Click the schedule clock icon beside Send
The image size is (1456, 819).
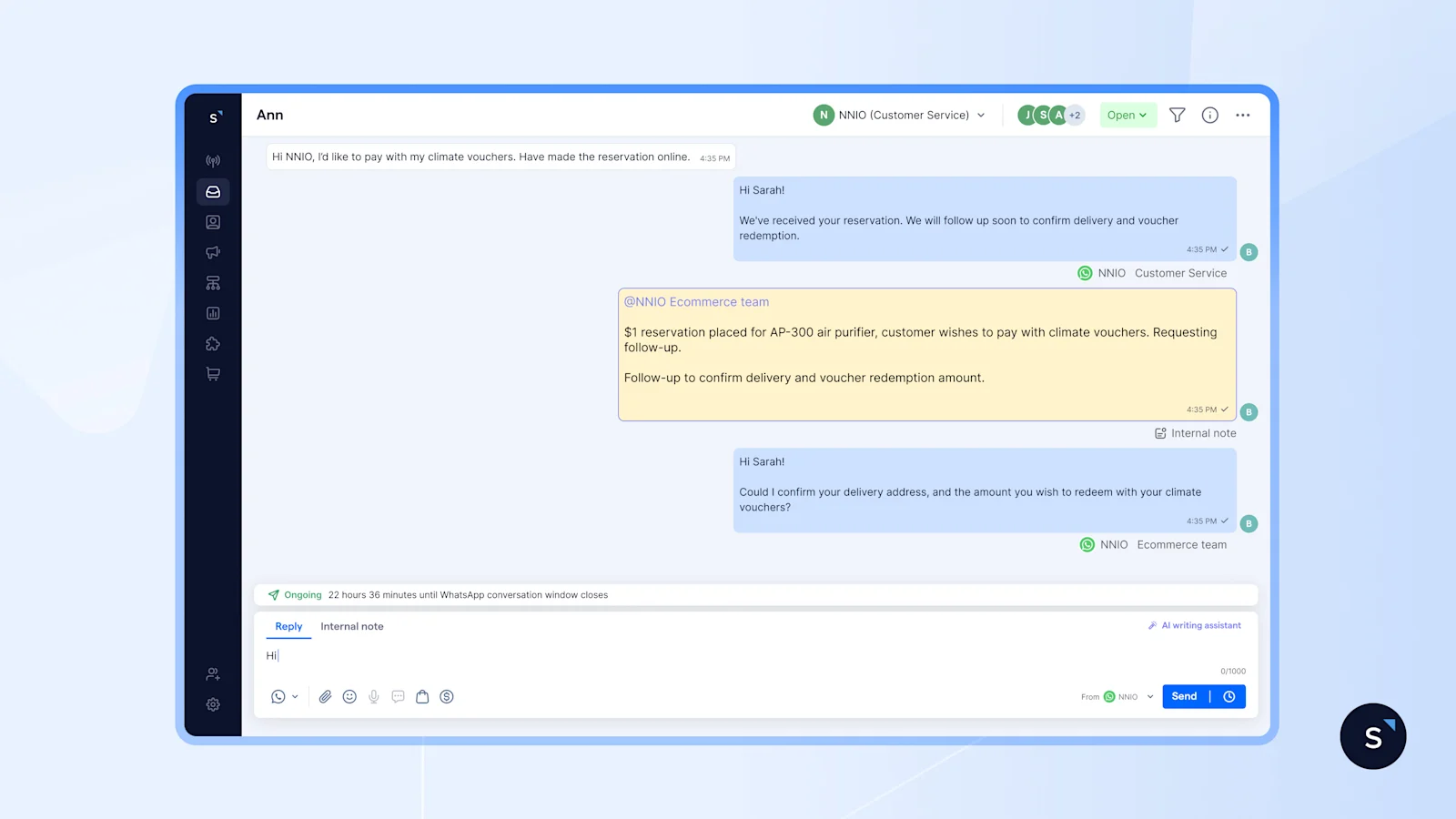point(1229,696)
